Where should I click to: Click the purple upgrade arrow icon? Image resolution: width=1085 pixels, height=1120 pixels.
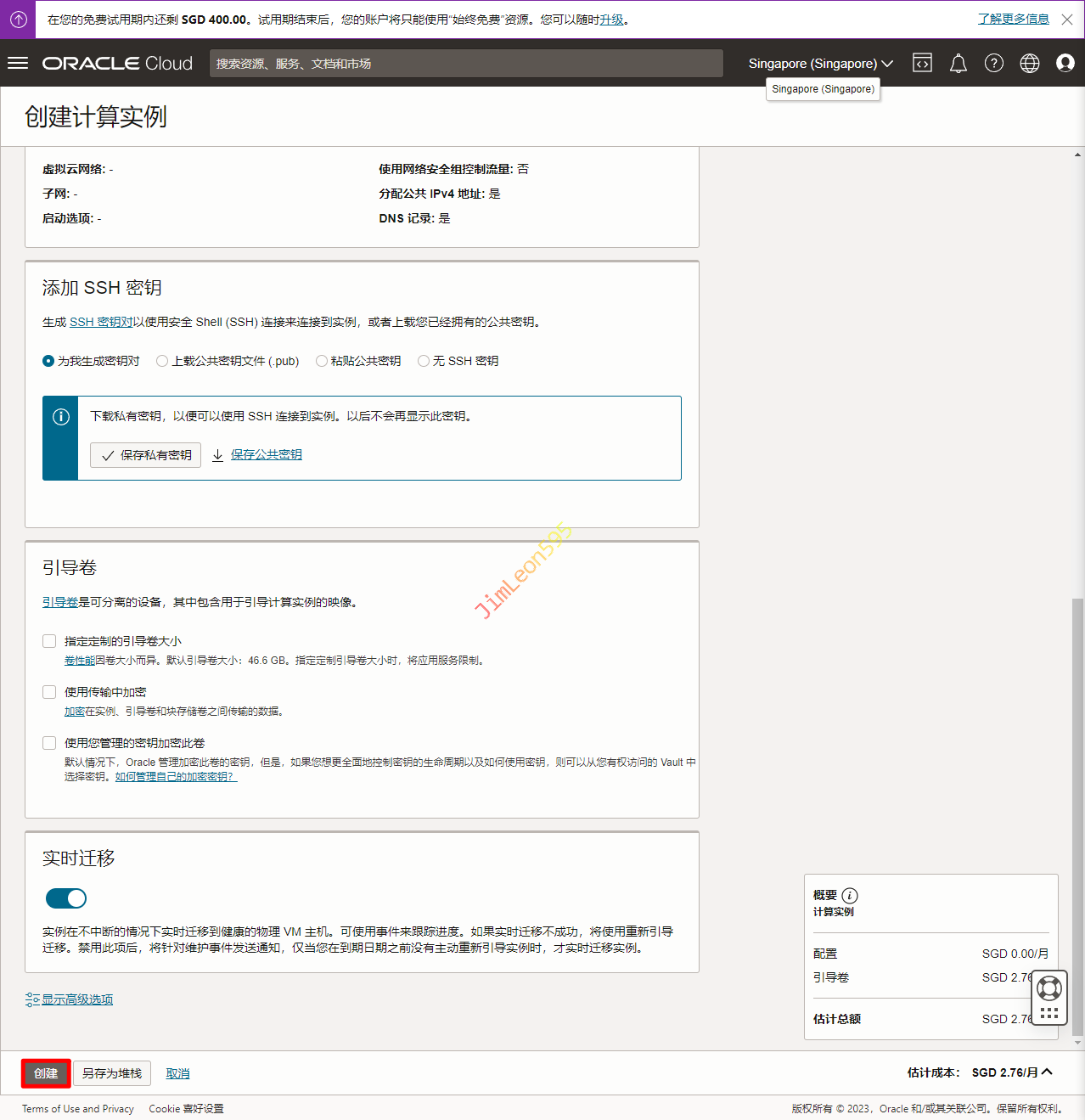point(18,19)
